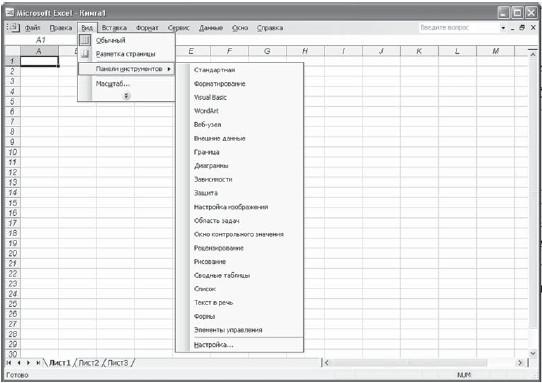This screenshot has height=383, width=542.
Task: Select row 24 header
Action: (12, 294)
